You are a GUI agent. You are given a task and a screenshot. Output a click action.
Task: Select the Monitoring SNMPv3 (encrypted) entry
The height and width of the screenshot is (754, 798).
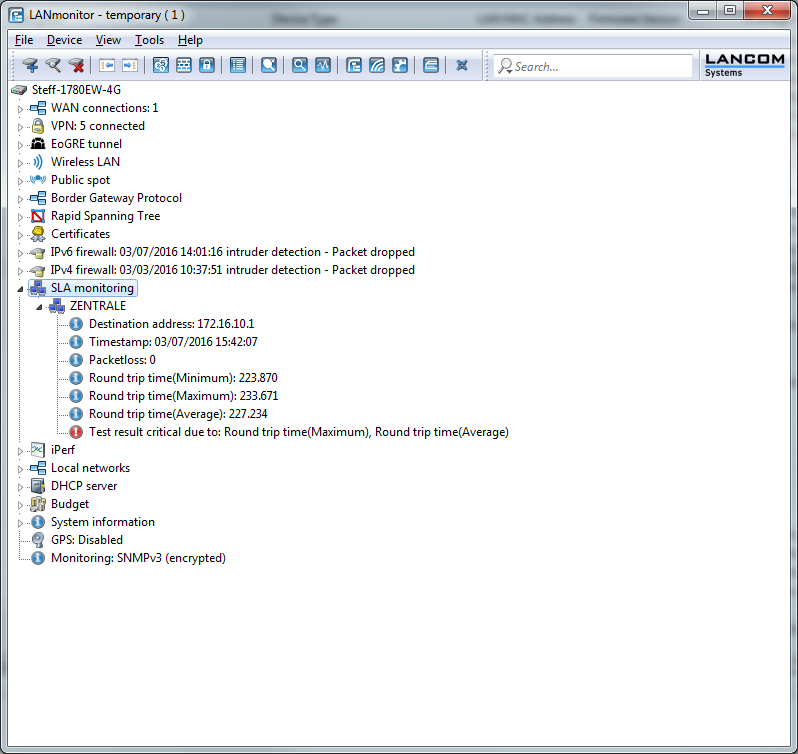138,558
